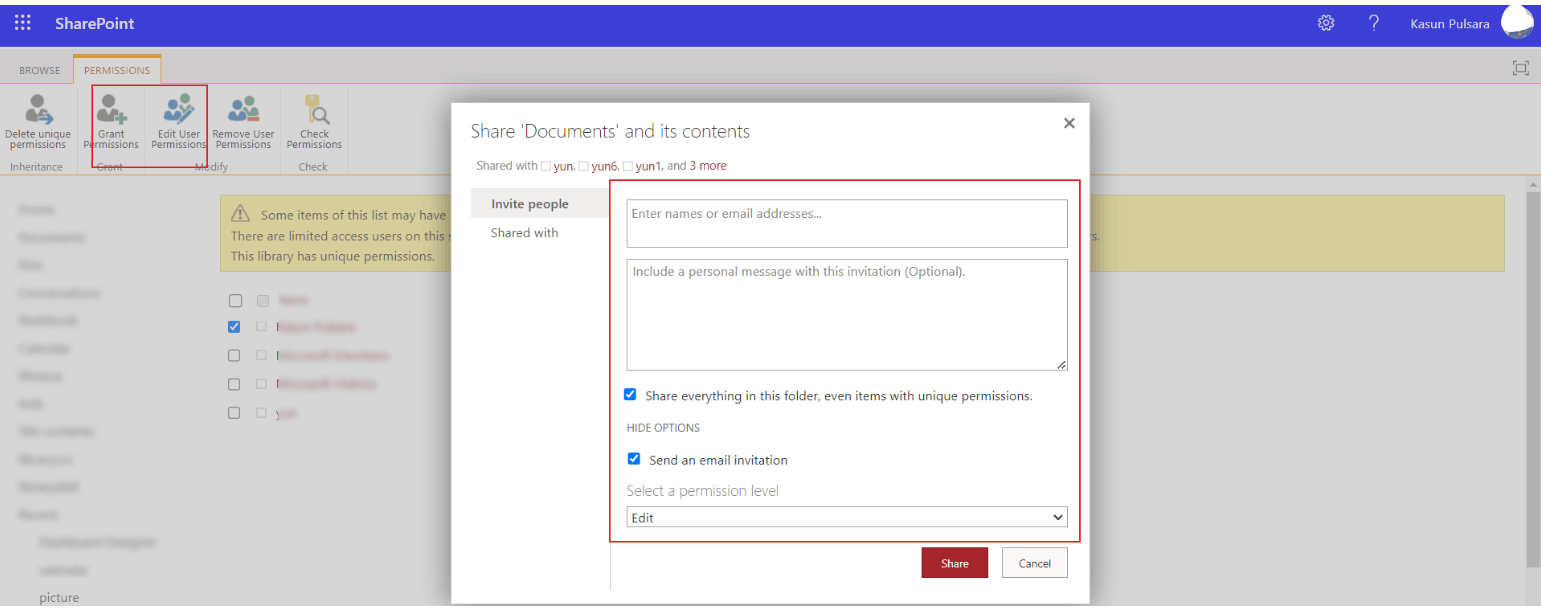Switch to Shared with in dialog

524,233
